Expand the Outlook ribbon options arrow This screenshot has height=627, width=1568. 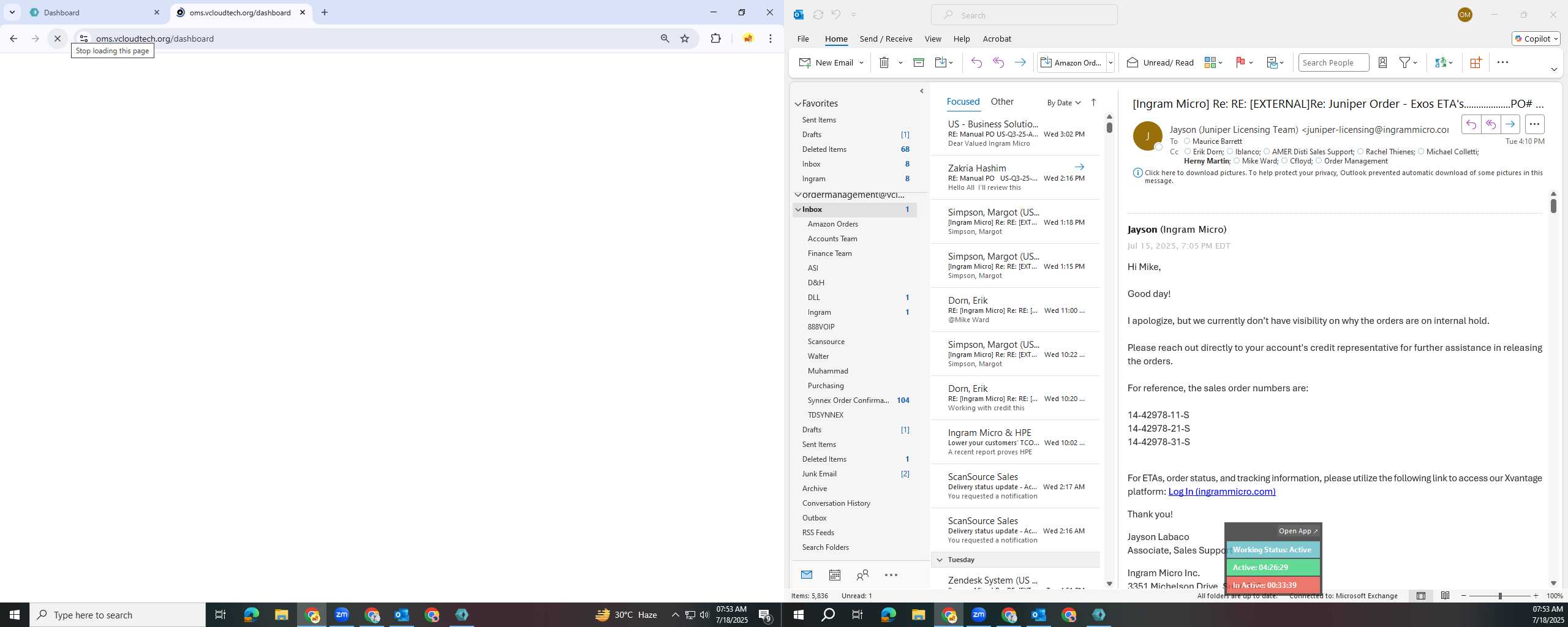click(x=1554, y=69)
